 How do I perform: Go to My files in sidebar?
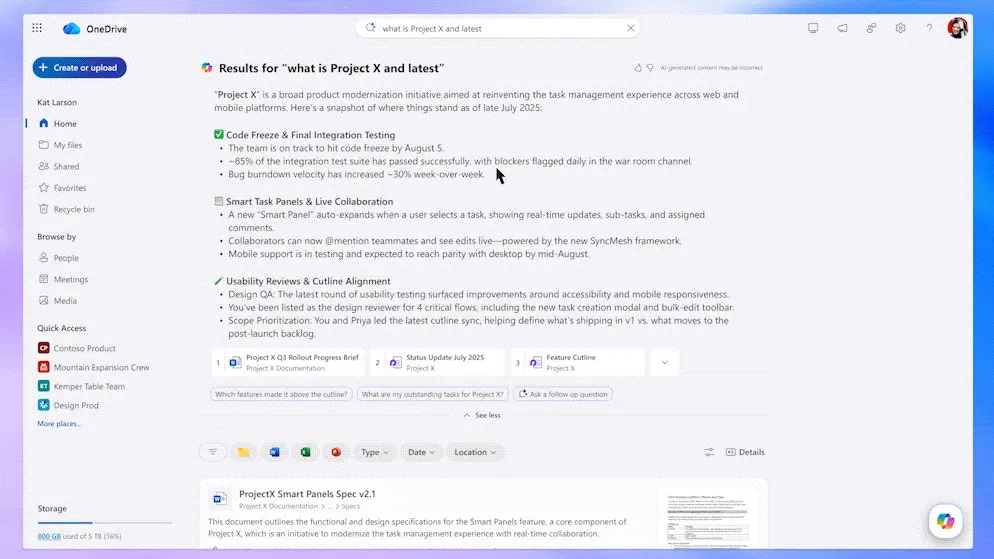[x=67, y=145]
